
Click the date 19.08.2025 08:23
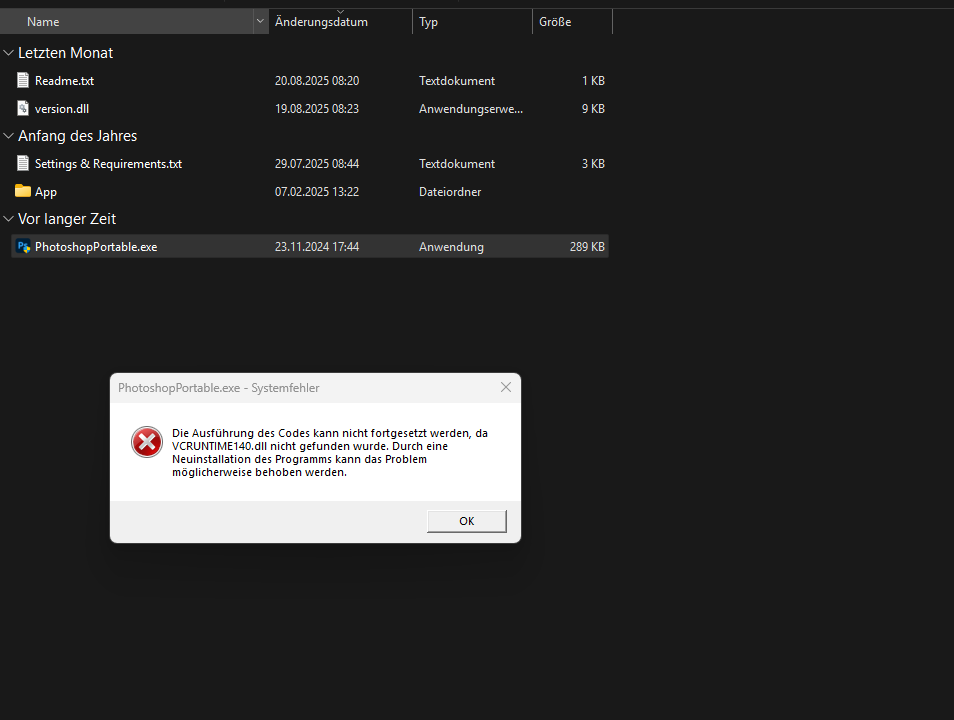click(317, 108)
